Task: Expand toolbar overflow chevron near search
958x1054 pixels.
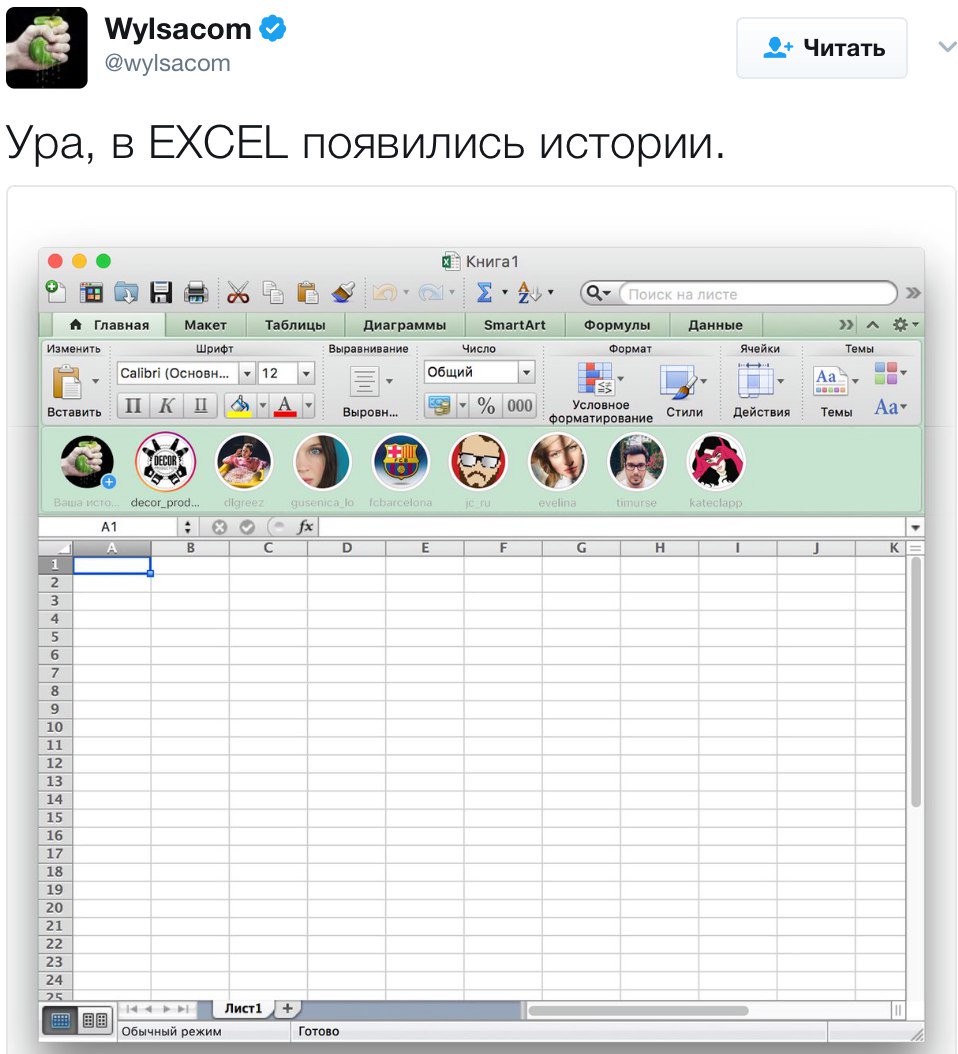Action: click(913, 293)
